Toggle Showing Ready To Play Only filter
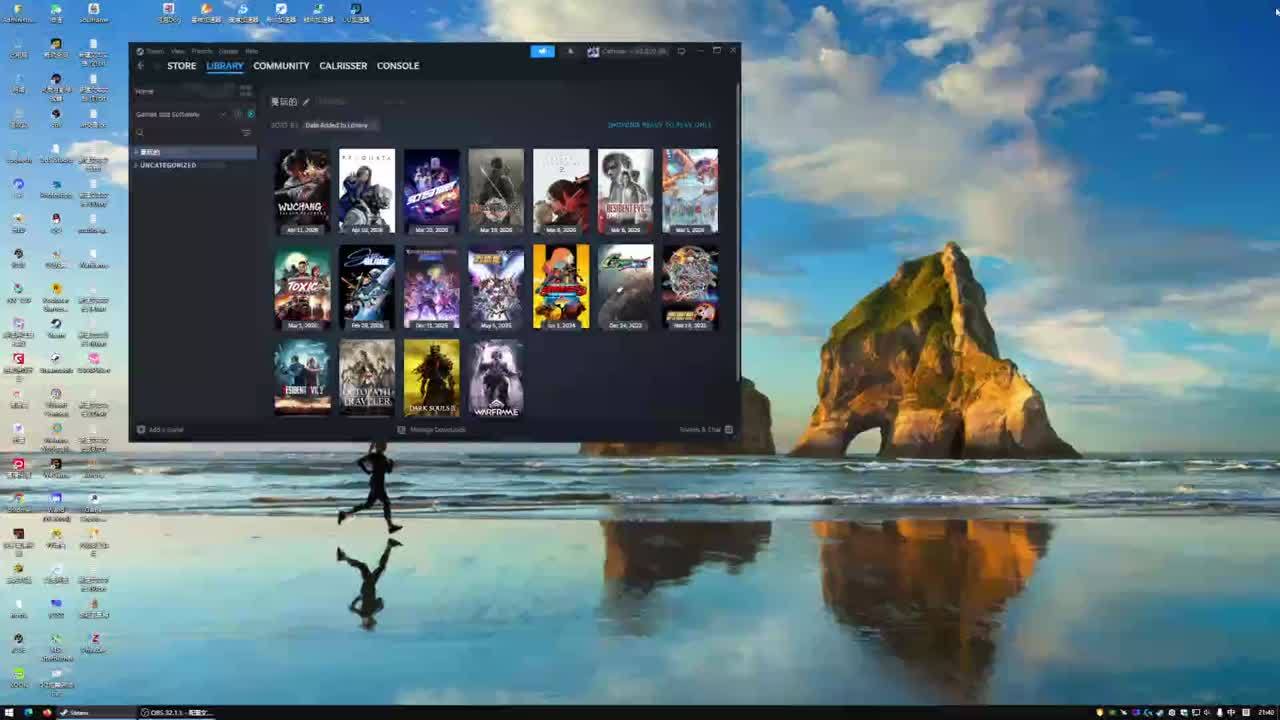The width and height of the screenshot is (1280, 720). pyautogui.click(x=659, y=125)
